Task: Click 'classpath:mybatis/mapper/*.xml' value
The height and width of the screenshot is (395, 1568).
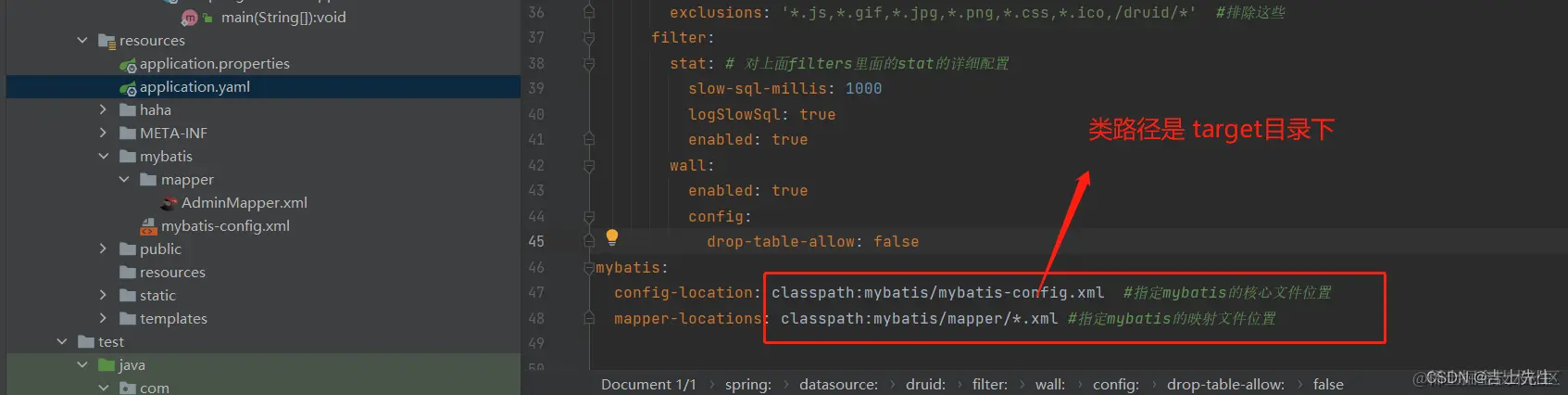Action: (x=920, y=319)
